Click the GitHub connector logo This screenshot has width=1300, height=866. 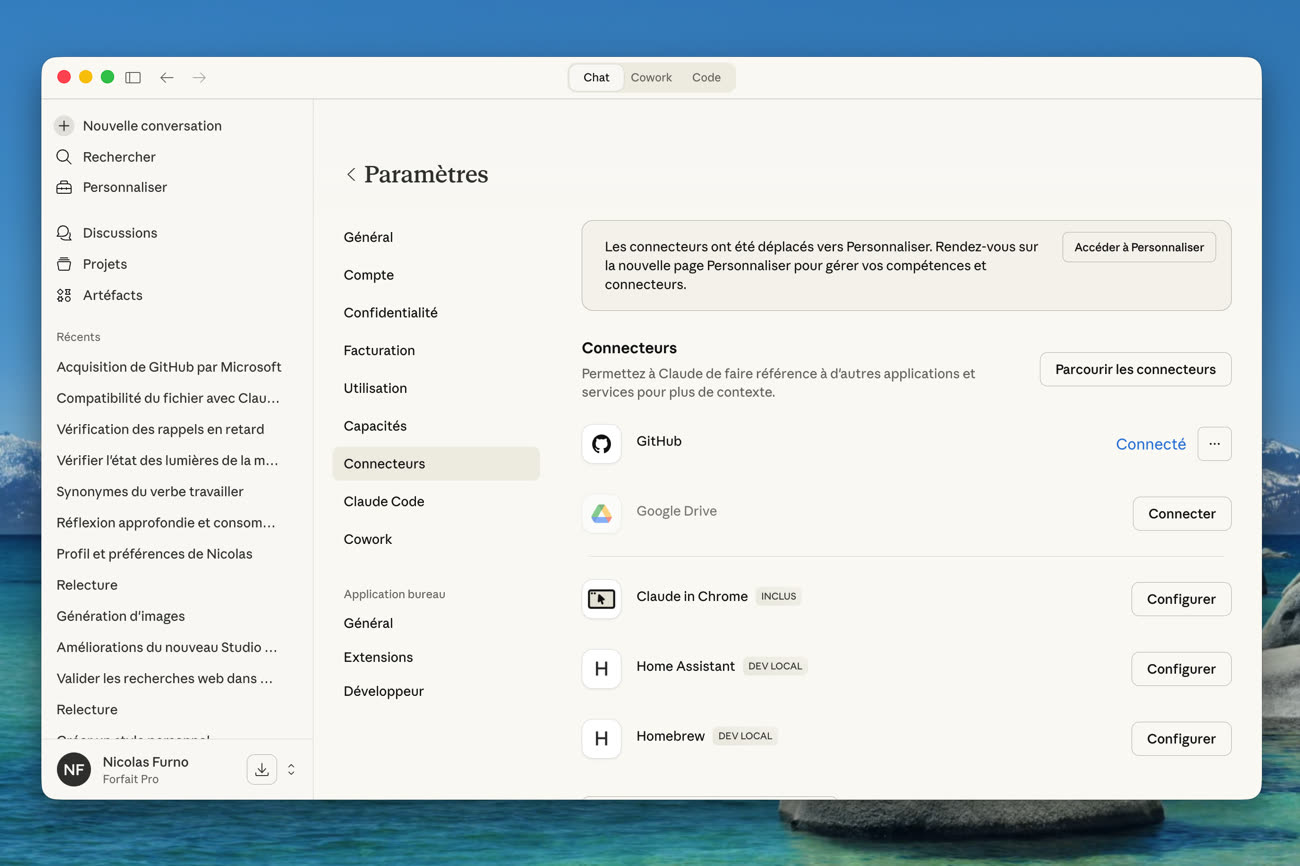(x=601, y=444)
